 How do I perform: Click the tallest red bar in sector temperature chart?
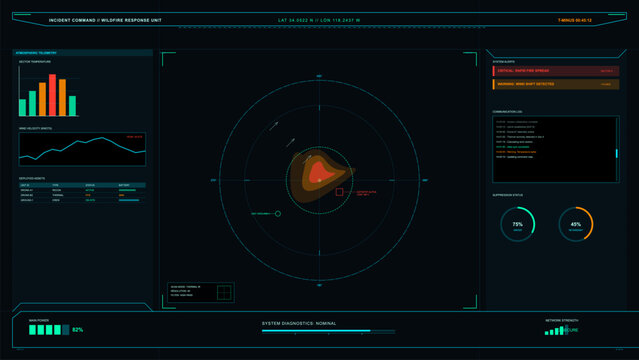click(53, 95)
